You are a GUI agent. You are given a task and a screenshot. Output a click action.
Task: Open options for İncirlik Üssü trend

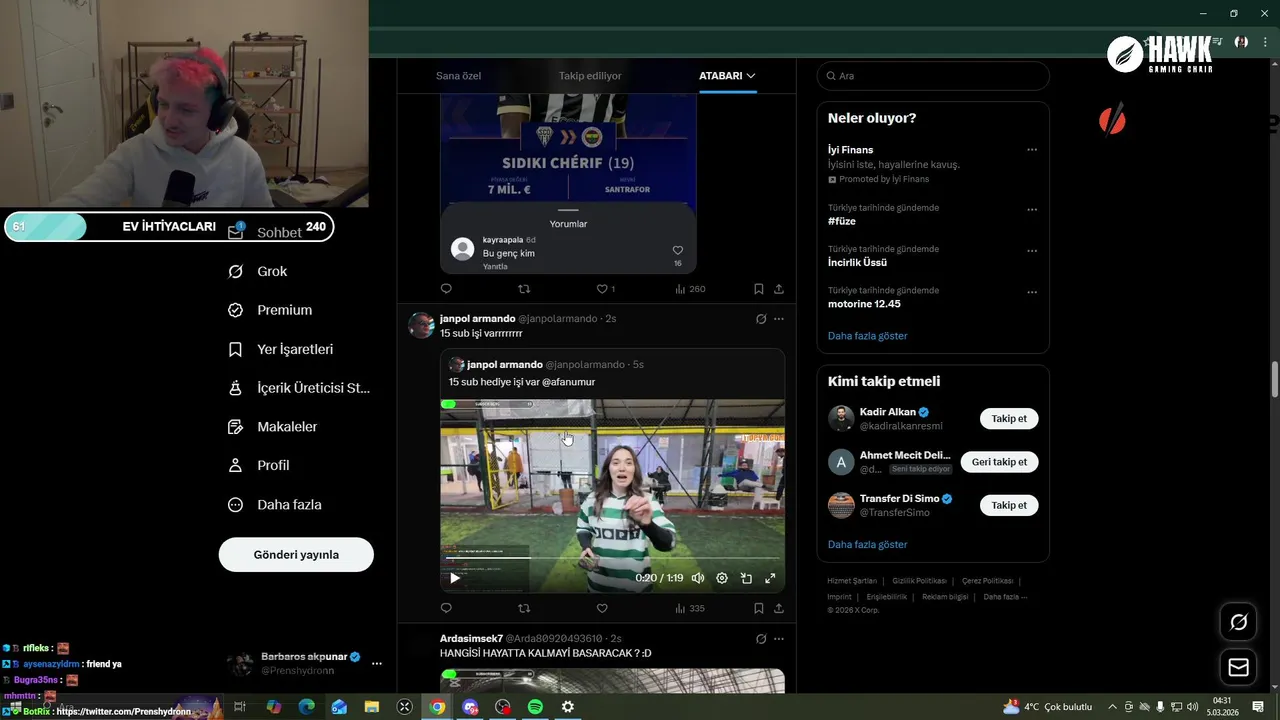point(1032,251)
